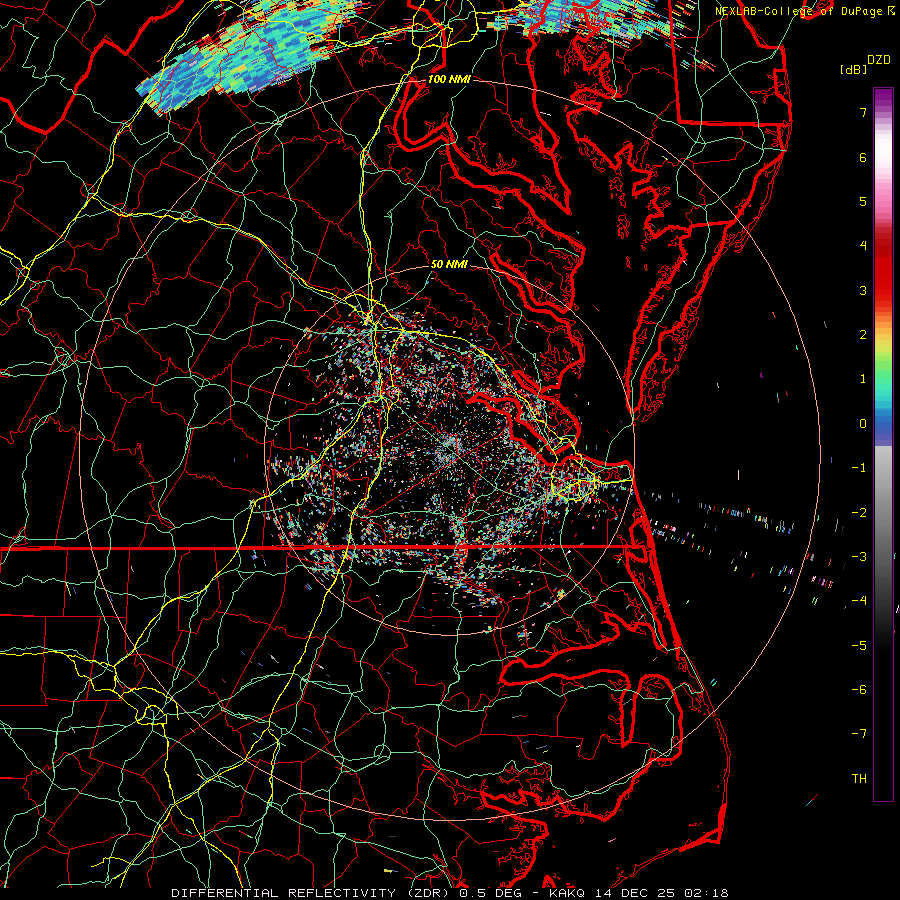900x900 pixels.
Task: Click the -7 value on color scale
Action: [x=859, y=734]
